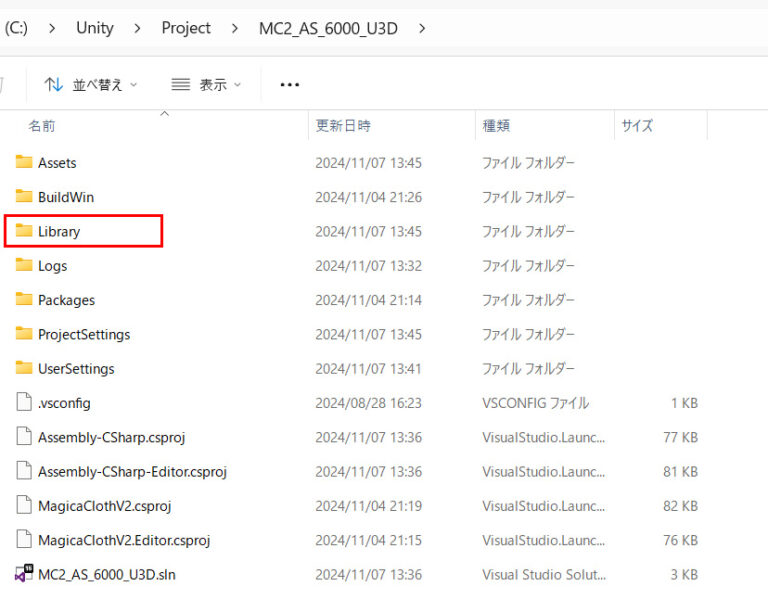Go to the Unity breadcrumb folder

95,28
